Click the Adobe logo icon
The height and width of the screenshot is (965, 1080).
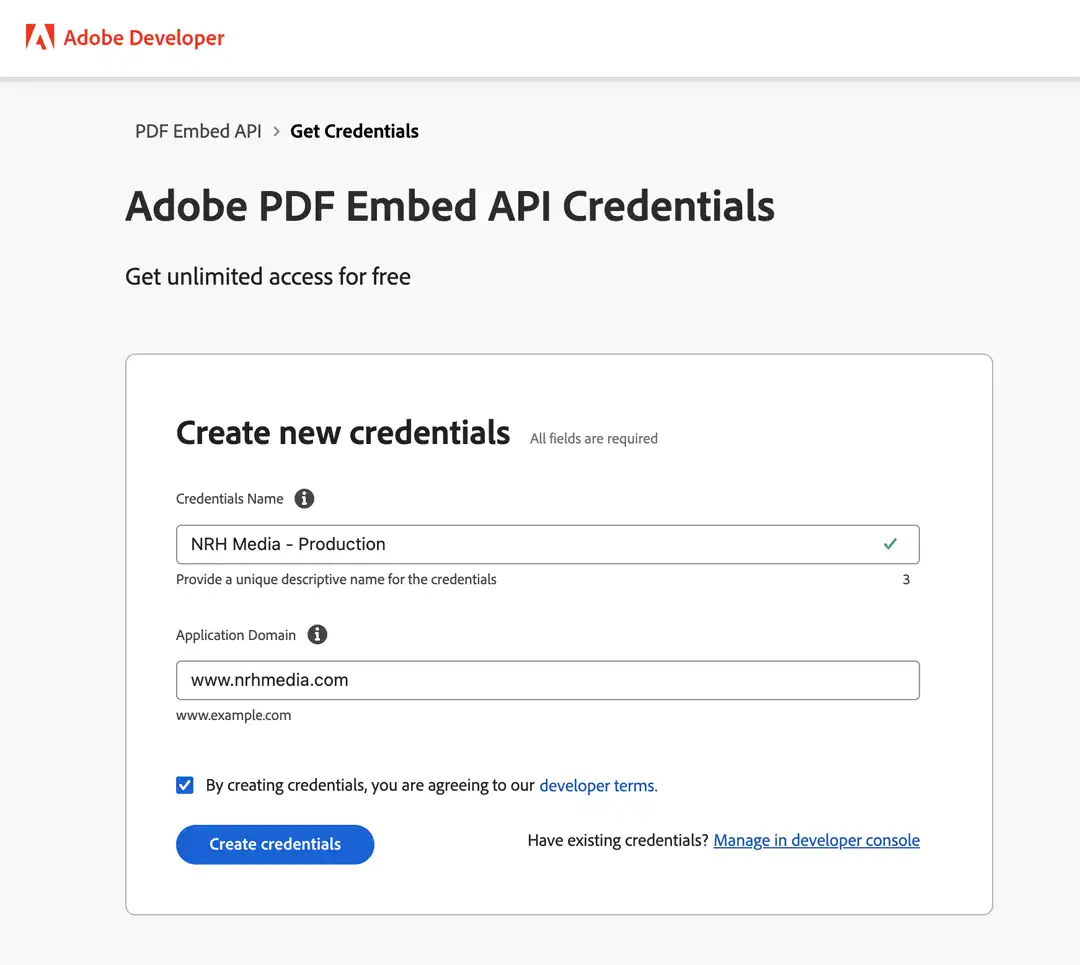click(40, 37)
